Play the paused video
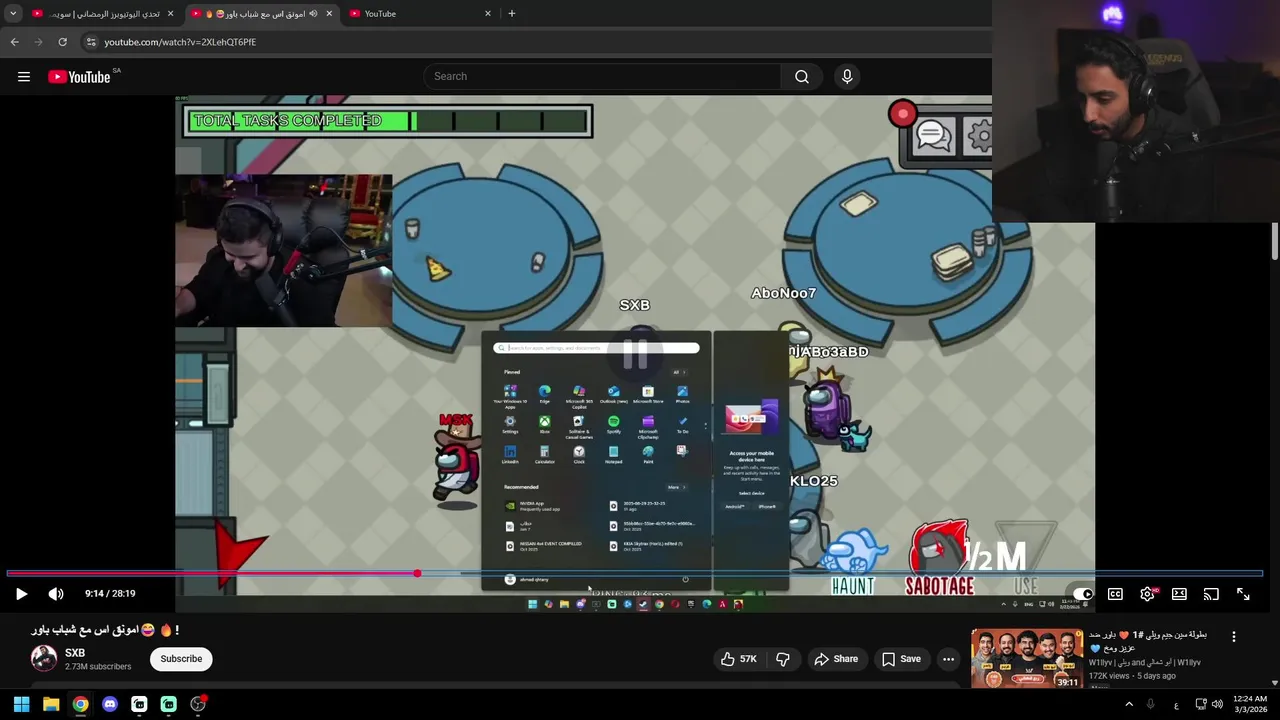1280x720 pixels. [x=21, y=594]
